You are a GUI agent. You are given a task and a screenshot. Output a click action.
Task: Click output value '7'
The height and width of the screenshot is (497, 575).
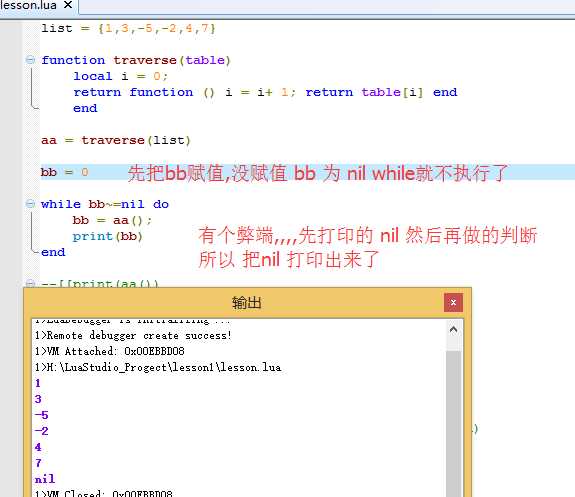[38, 463]
